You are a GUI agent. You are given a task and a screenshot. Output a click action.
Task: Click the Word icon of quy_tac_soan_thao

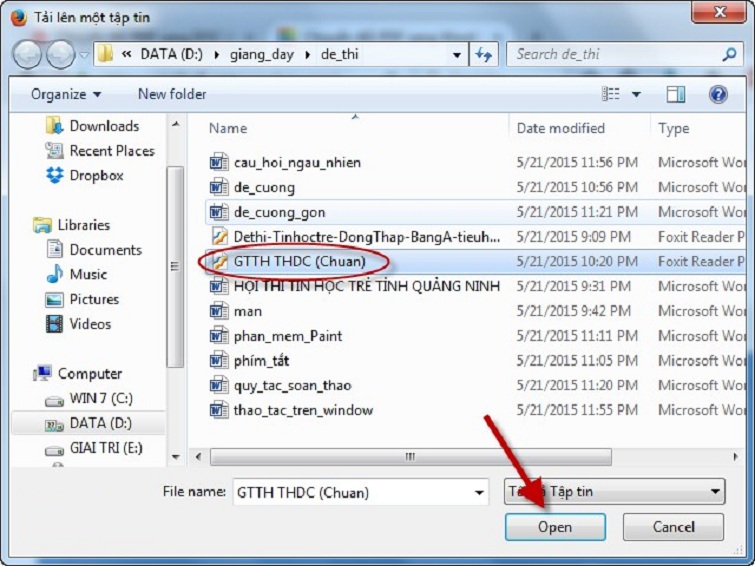click(x=219, y=385)
